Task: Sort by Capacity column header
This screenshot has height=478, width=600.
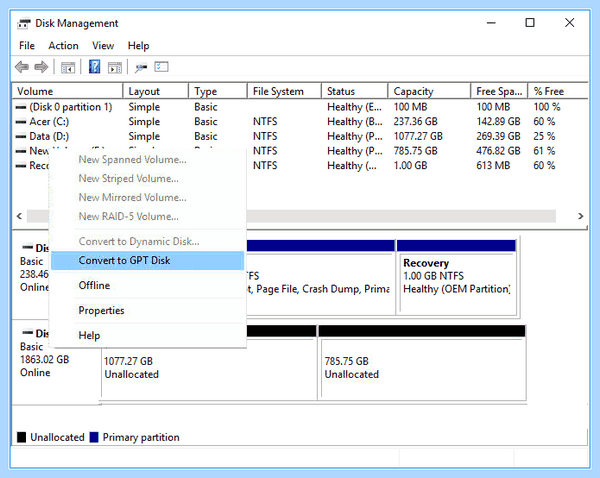Action: tap(429, 91)
